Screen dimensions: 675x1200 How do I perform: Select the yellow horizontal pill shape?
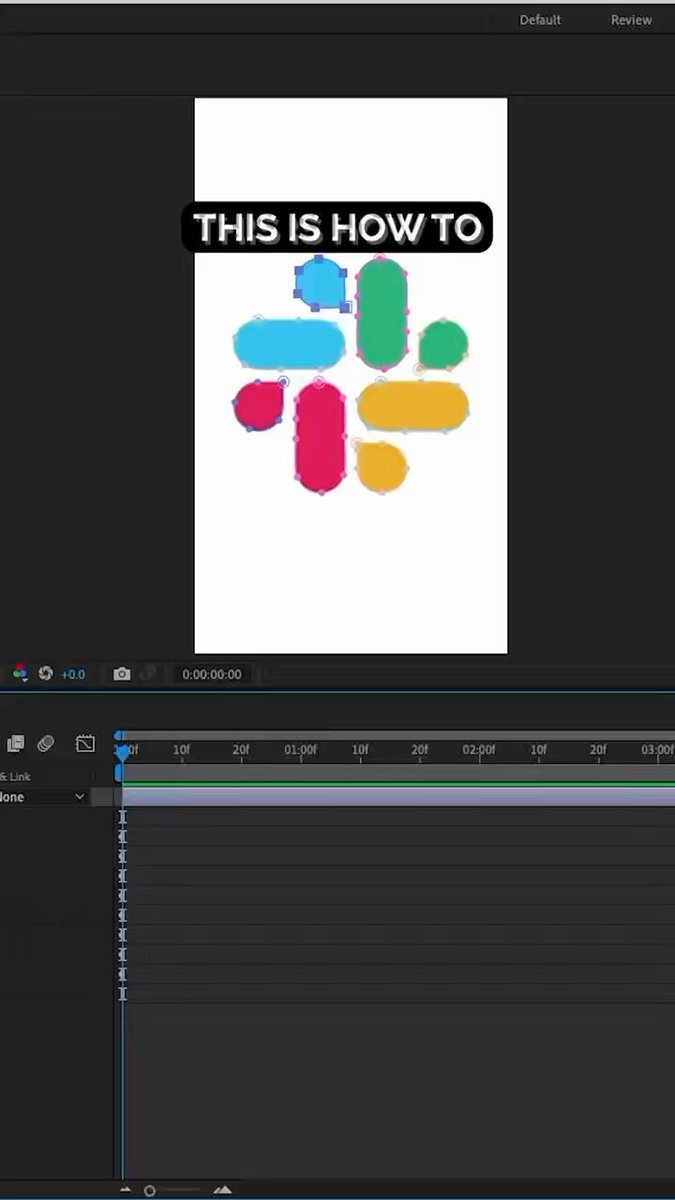point(413,406)
